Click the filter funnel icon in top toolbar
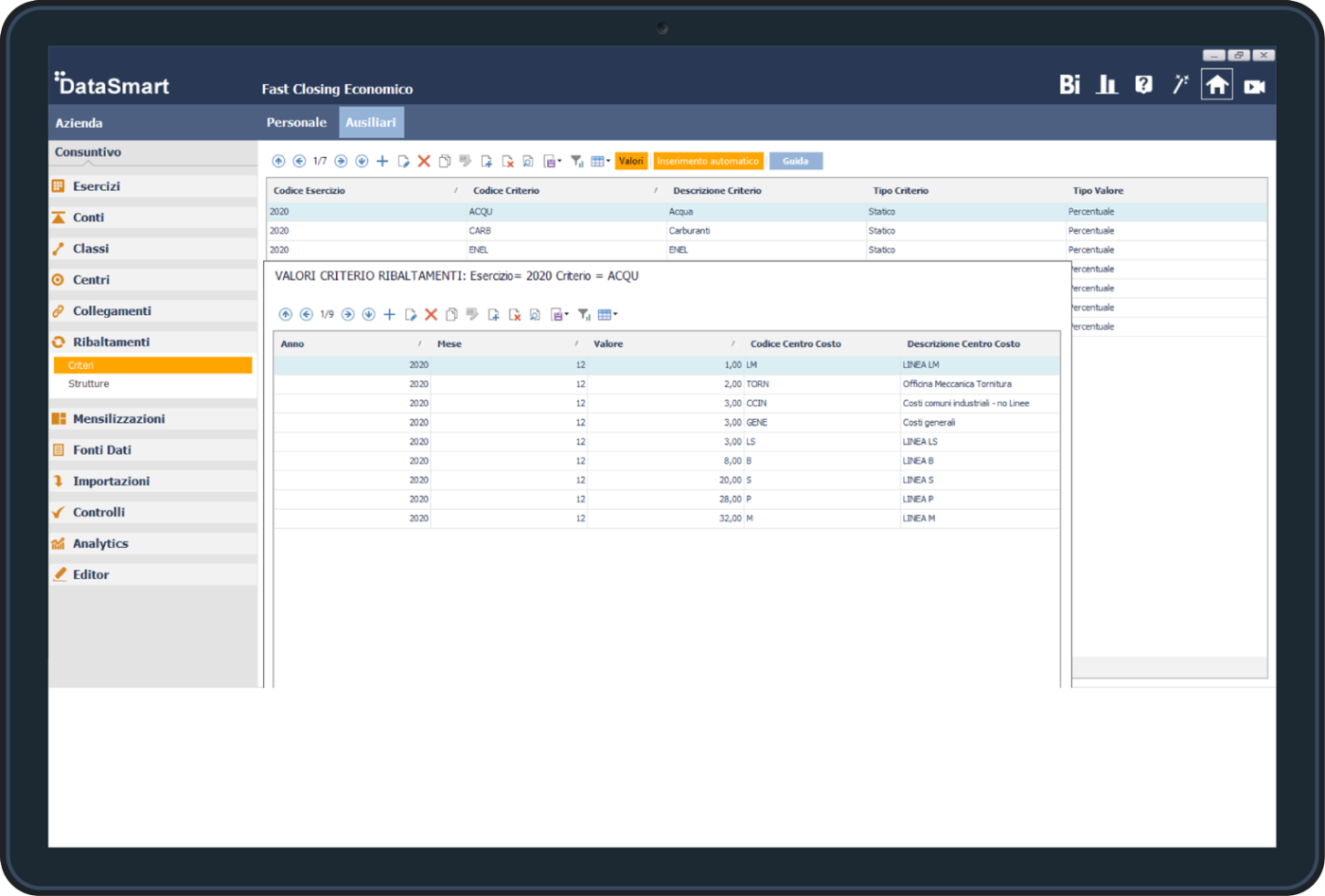 [576, 161]
